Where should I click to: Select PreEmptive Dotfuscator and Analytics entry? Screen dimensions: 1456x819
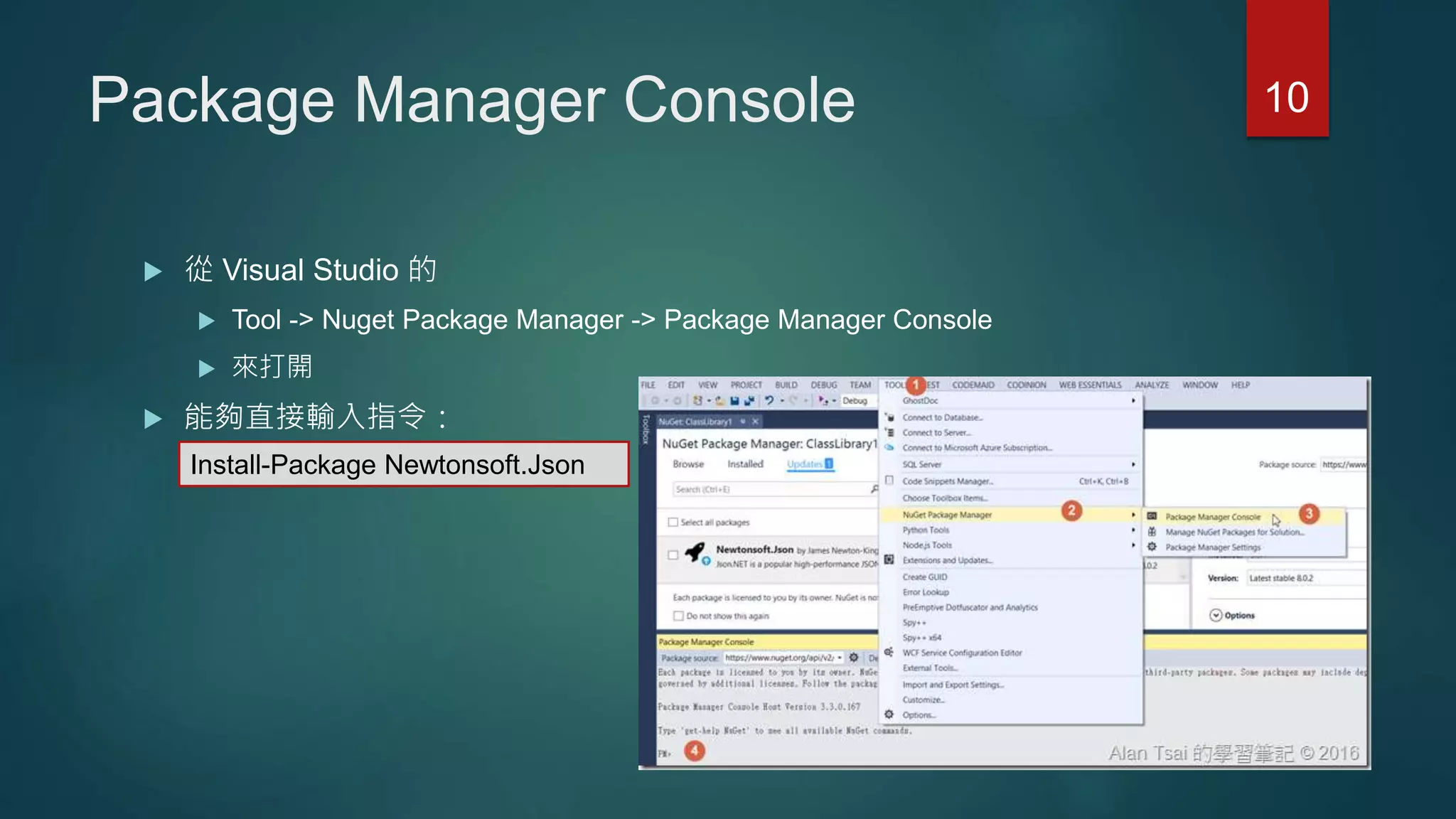point(1011,607)
